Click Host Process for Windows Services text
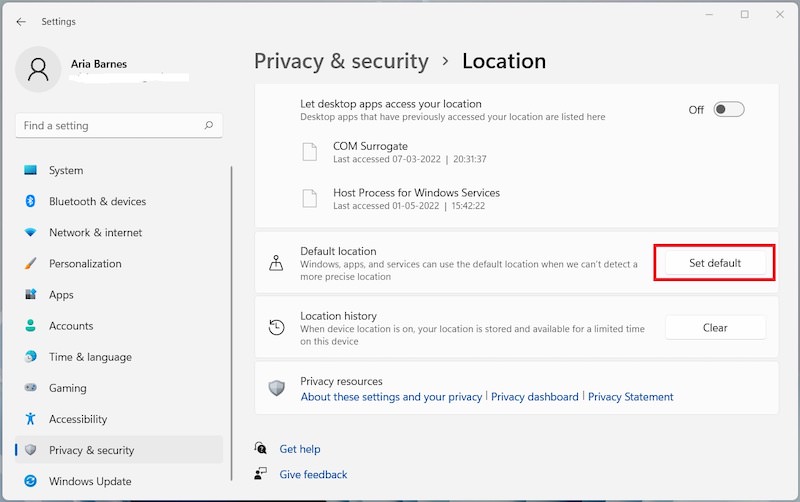Image resolution: width=800 pixels, height=502 pixels. (416, 192)
